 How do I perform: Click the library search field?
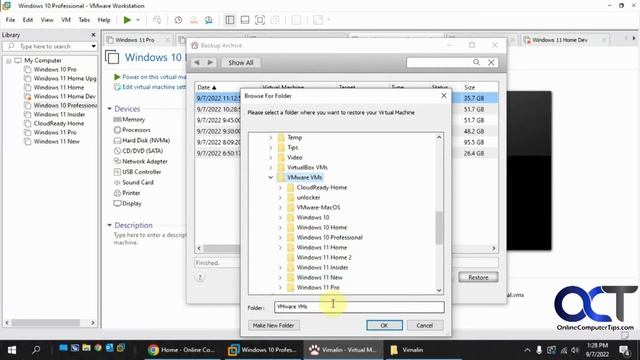pyautogui.click(x=50, y=46)
